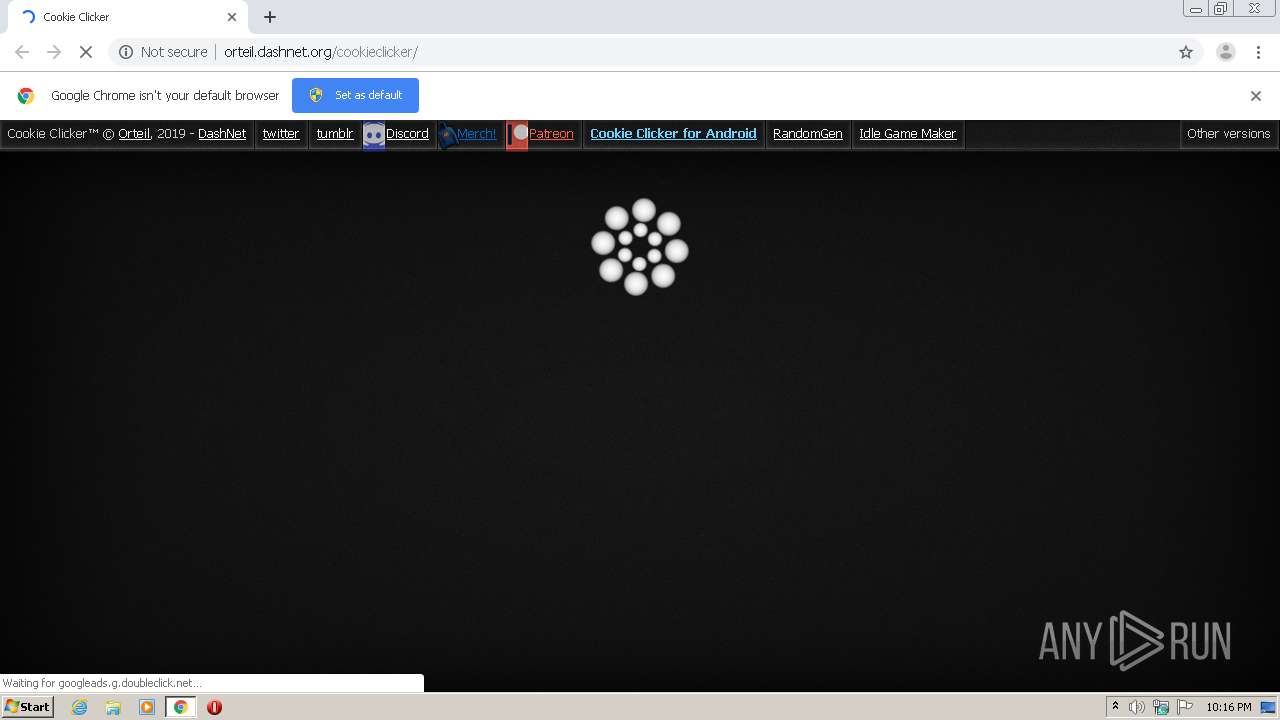Click the Action Center flag icon

click(x=1185, y=707)
